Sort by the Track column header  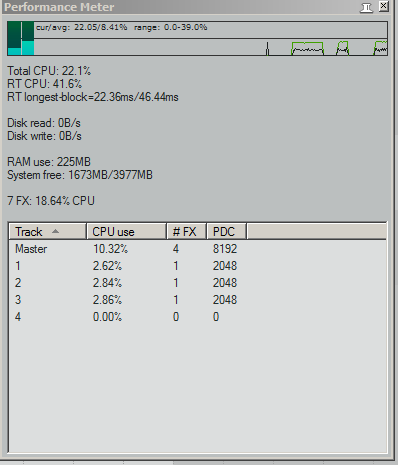(x=47, y=231)
